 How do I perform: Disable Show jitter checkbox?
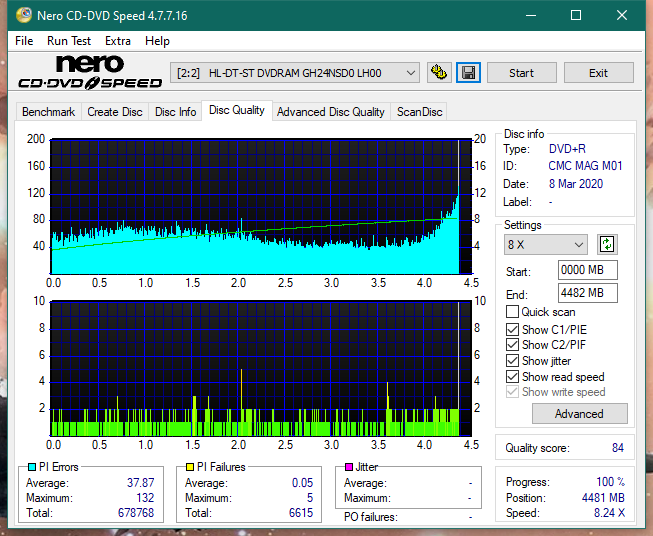[x=512, y=361]
